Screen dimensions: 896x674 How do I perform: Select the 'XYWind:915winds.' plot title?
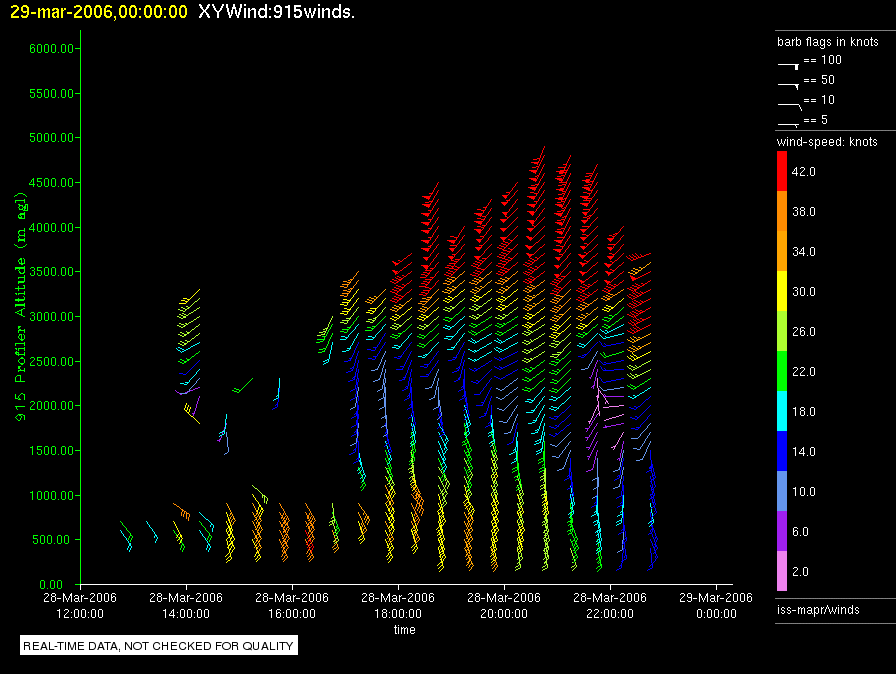(x=276, y=12)
